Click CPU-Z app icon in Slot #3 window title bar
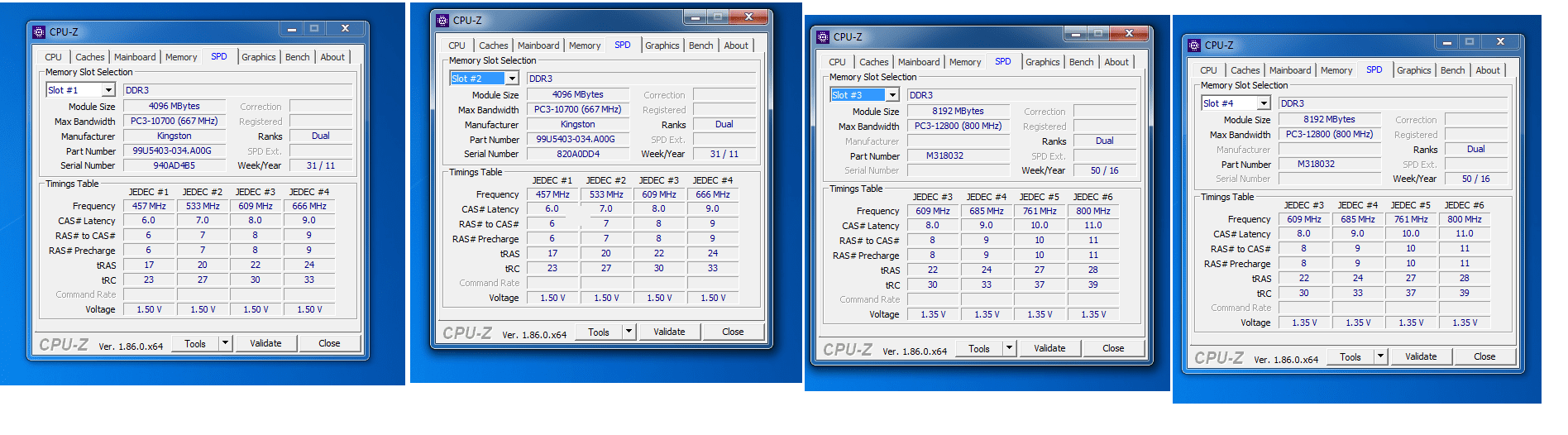 [x=823, y=37]
